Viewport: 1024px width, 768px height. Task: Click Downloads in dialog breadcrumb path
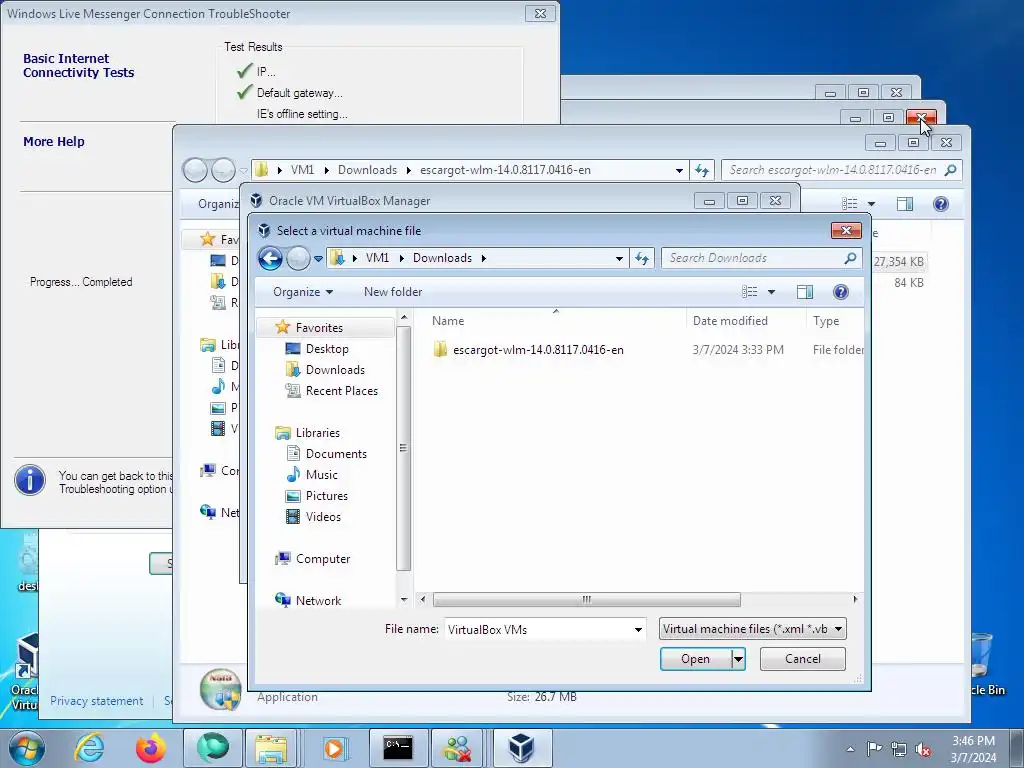pos(442,258)
